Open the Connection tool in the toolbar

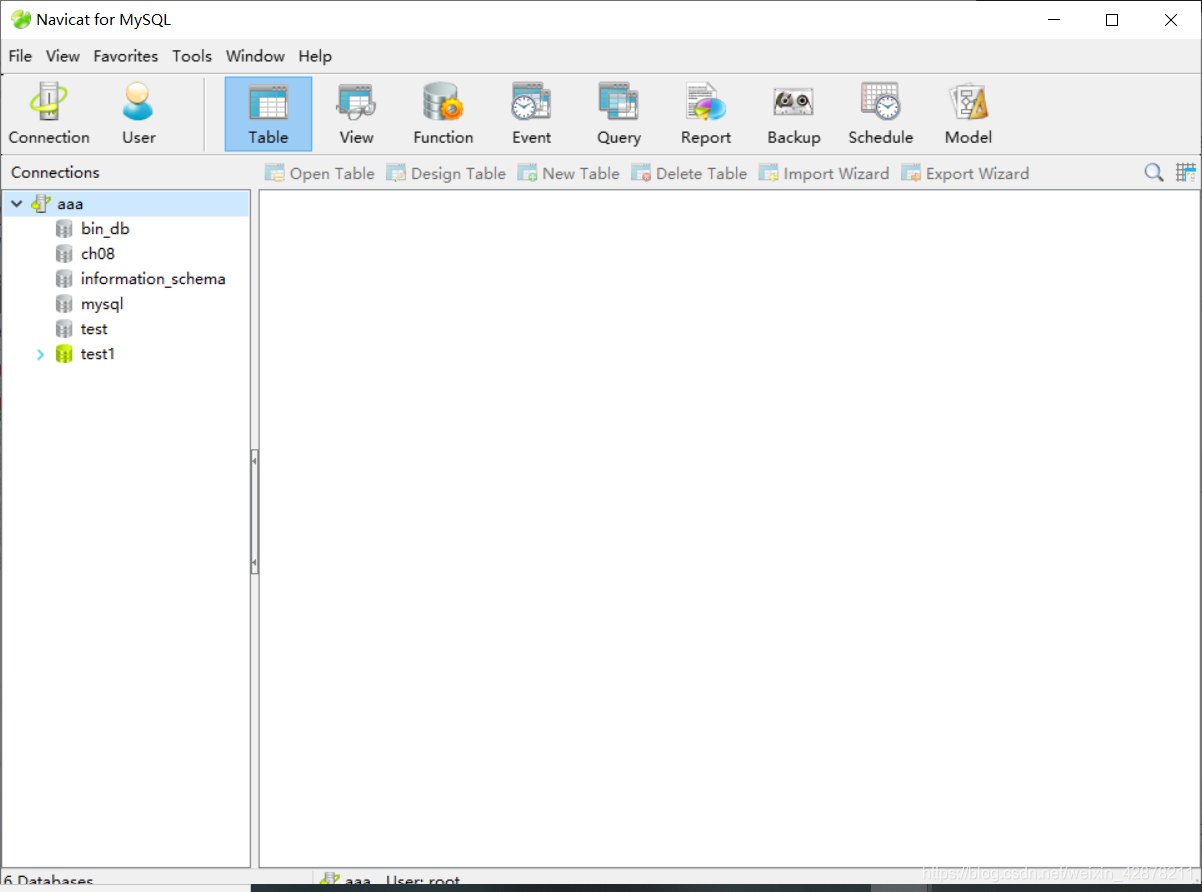pos(49,114)
